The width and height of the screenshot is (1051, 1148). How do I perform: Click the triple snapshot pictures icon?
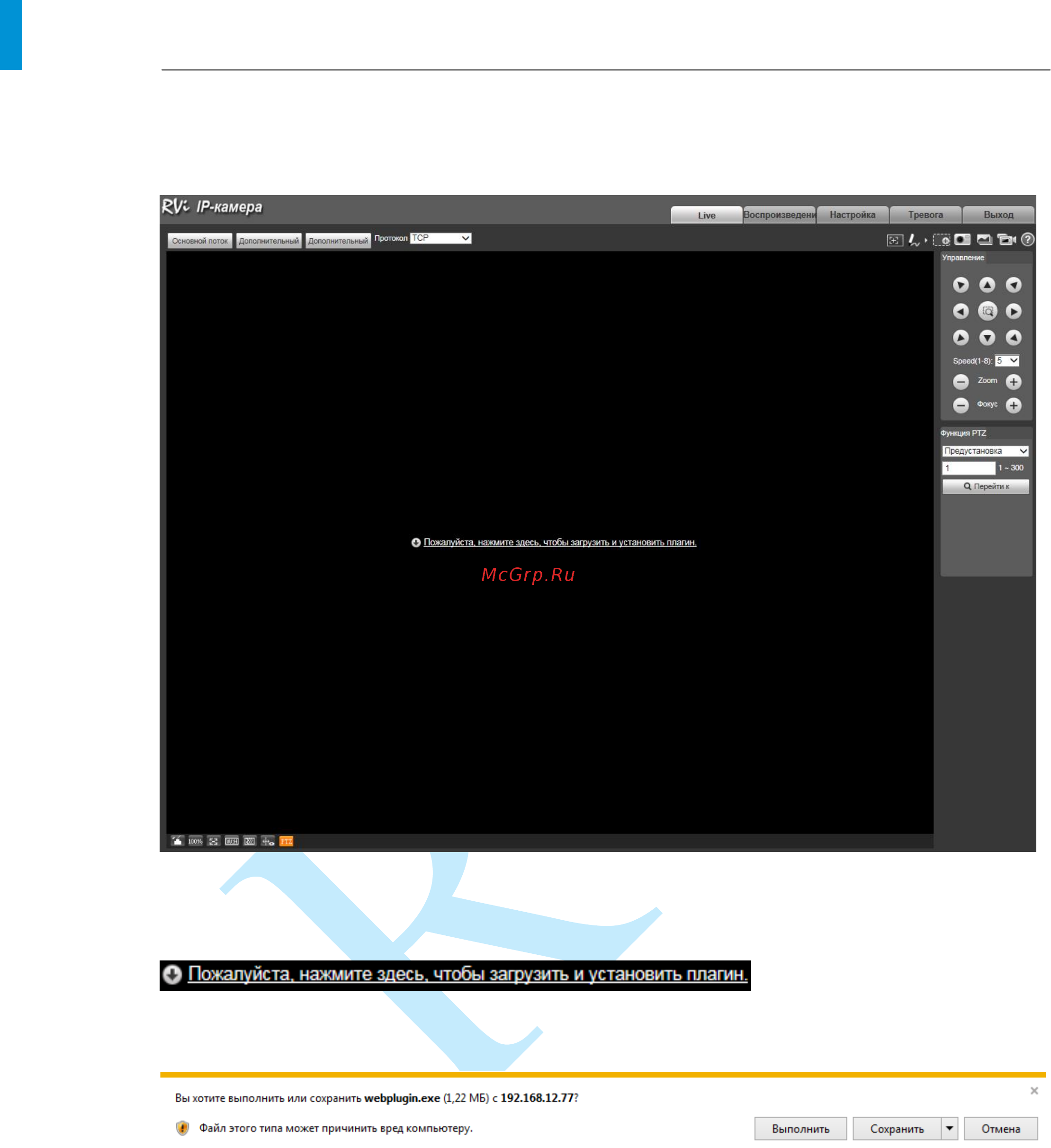point(984,240)
